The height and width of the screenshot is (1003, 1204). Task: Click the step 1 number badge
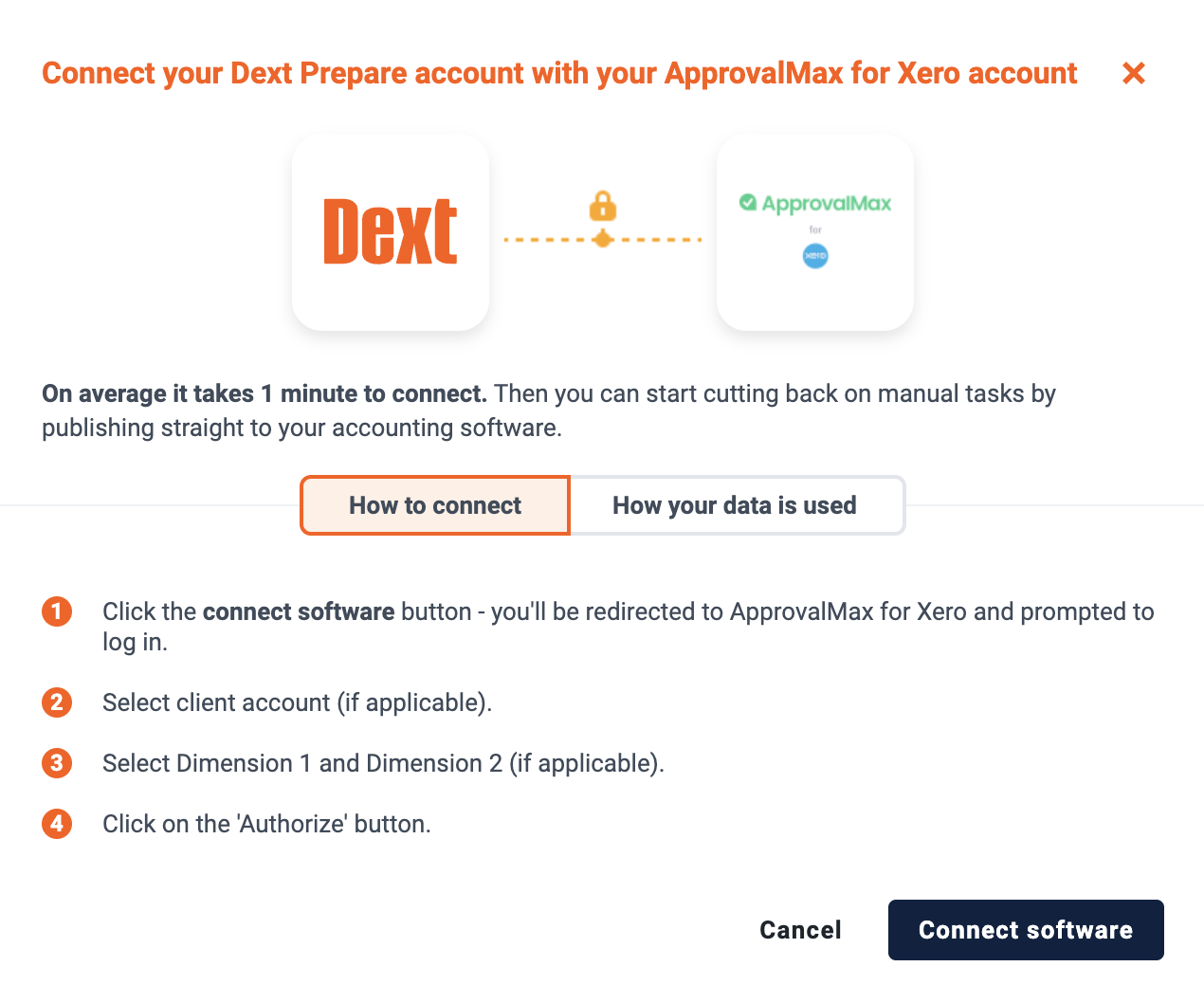(x=57, y=611)
